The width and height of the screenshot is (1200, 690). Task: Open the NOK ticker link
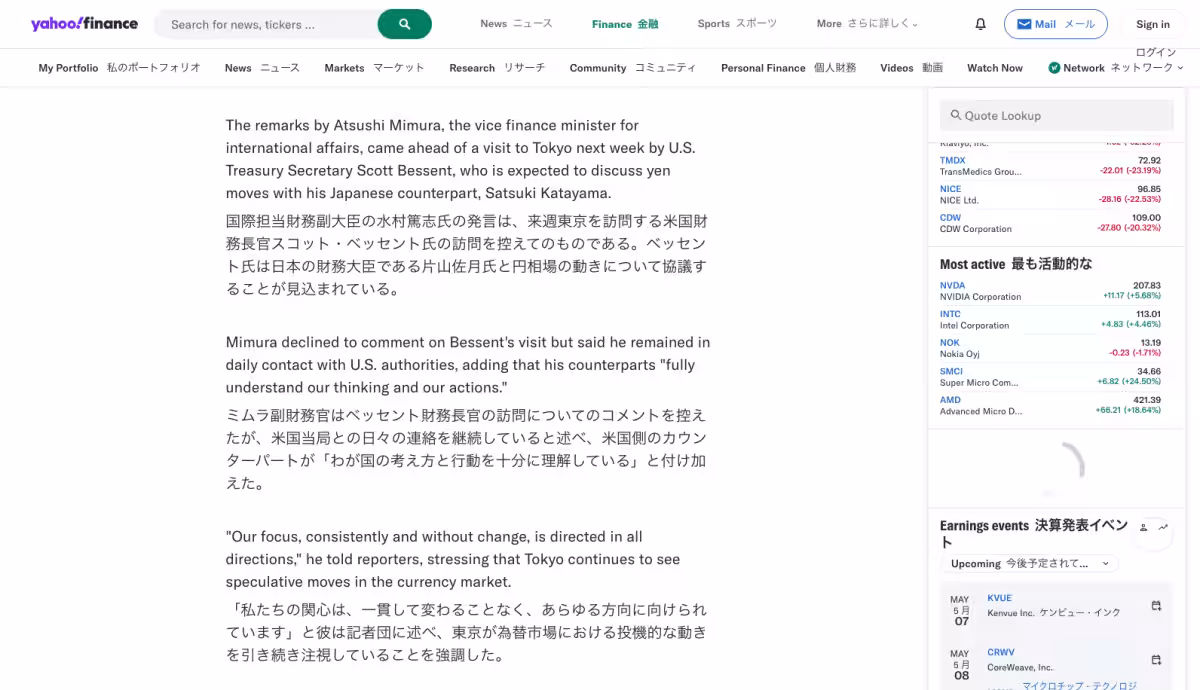click(950, 342)
